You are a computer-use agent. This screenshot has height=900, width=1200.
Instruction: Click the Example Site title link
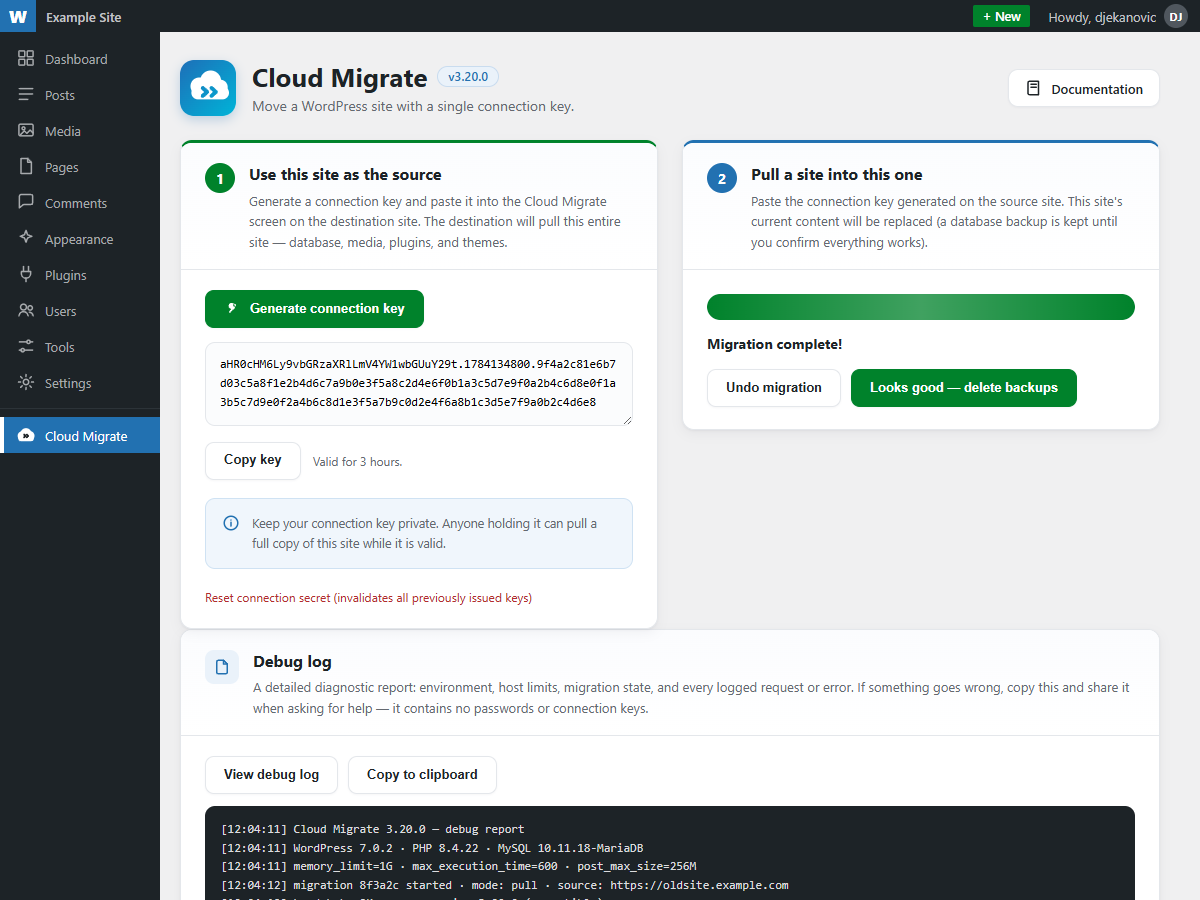[84, 17]
